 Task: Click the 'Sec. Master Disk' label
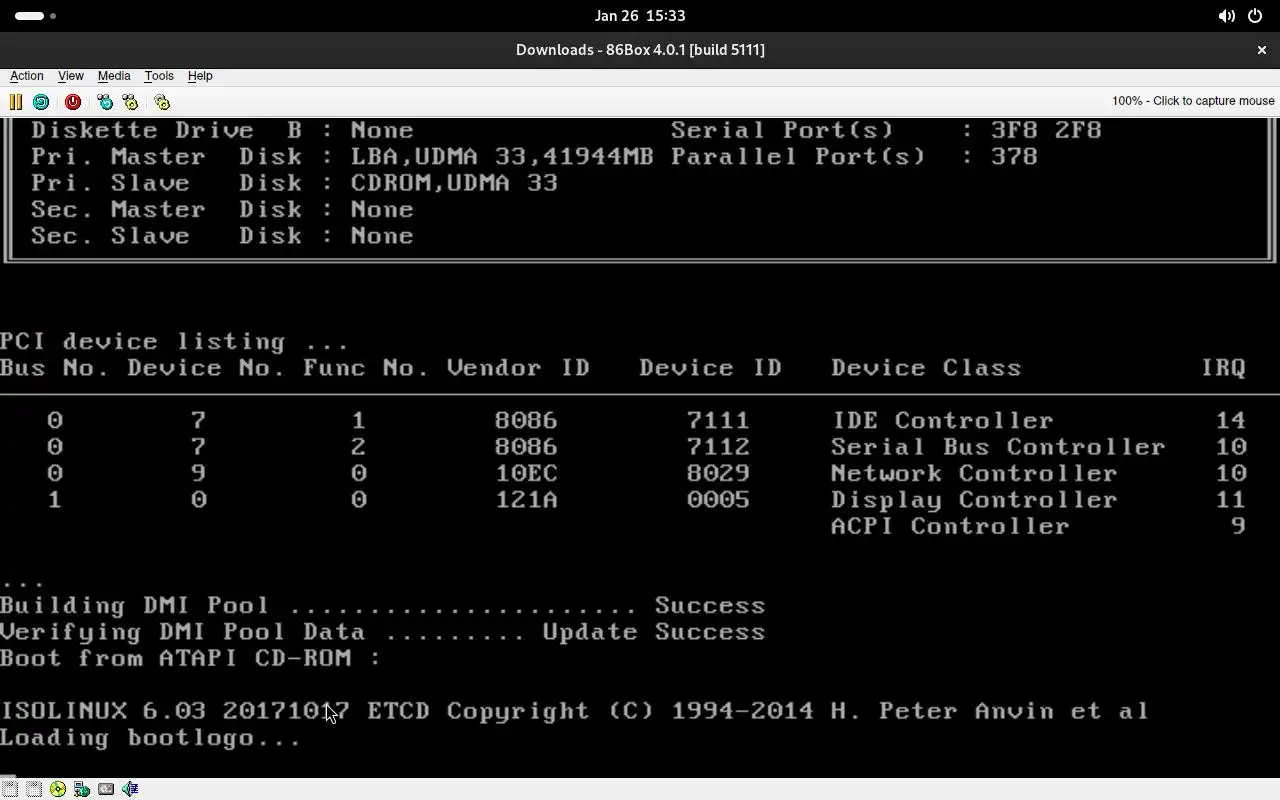point(166,210)
